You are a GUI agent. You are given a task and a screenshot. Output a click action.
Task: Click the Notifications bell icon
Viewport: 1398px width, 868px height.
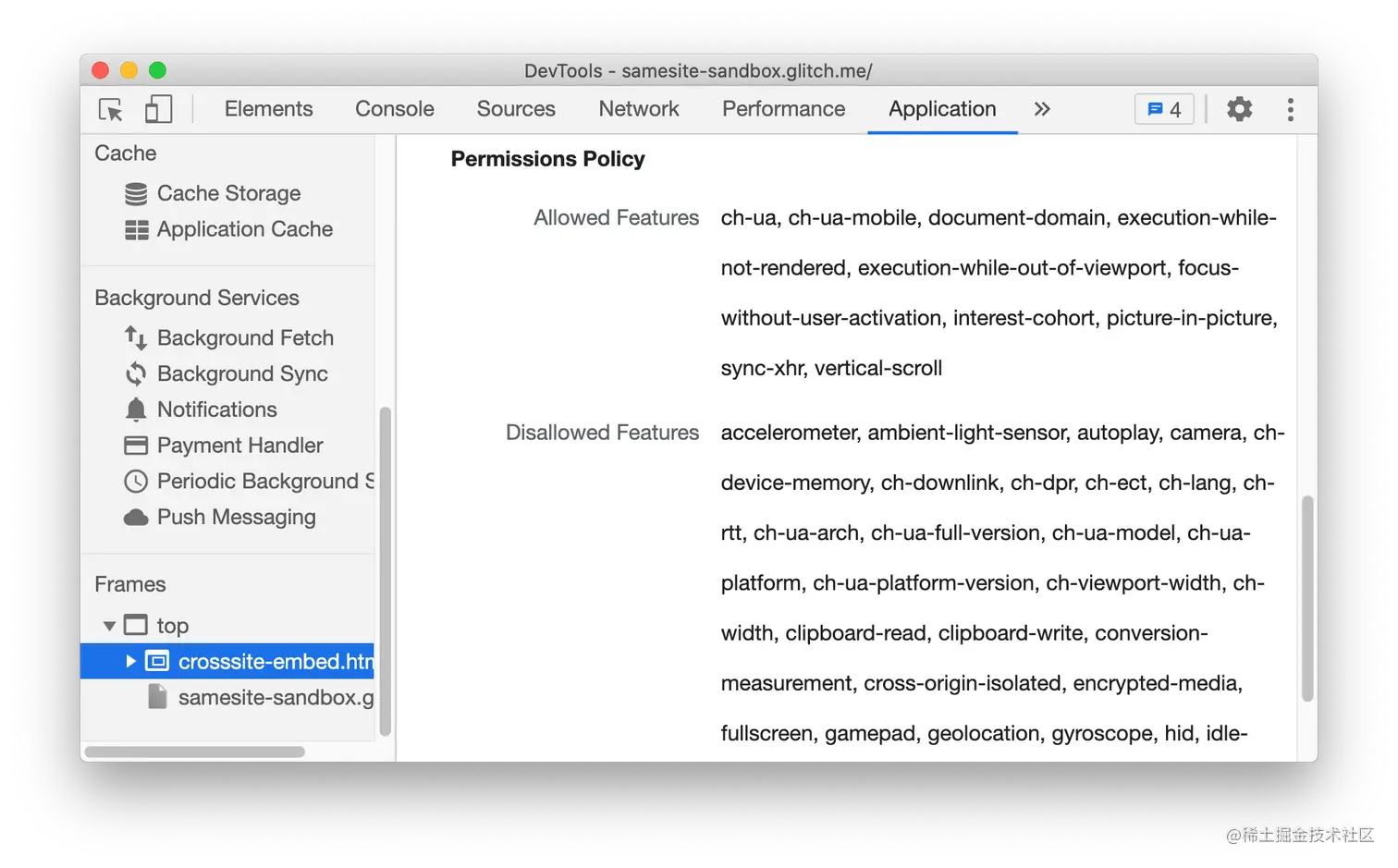click(136, 410)
